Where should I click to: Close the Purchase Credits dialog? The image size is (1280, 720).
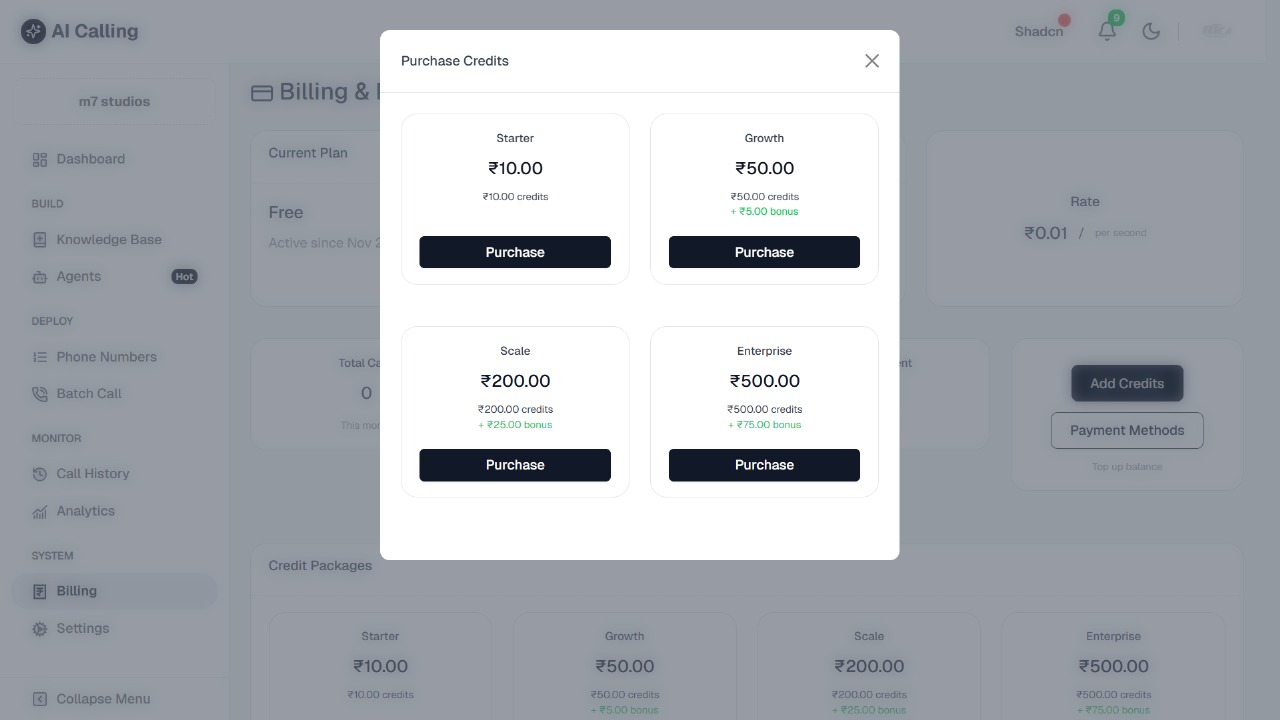click(871, 61)
